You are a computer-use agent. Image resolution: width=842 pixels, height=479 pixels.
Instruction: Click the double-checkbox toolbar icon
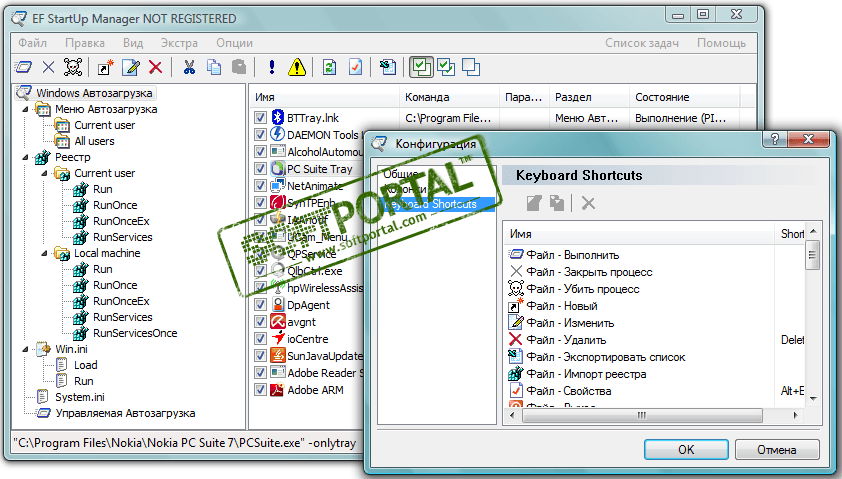tap(446, 67)
